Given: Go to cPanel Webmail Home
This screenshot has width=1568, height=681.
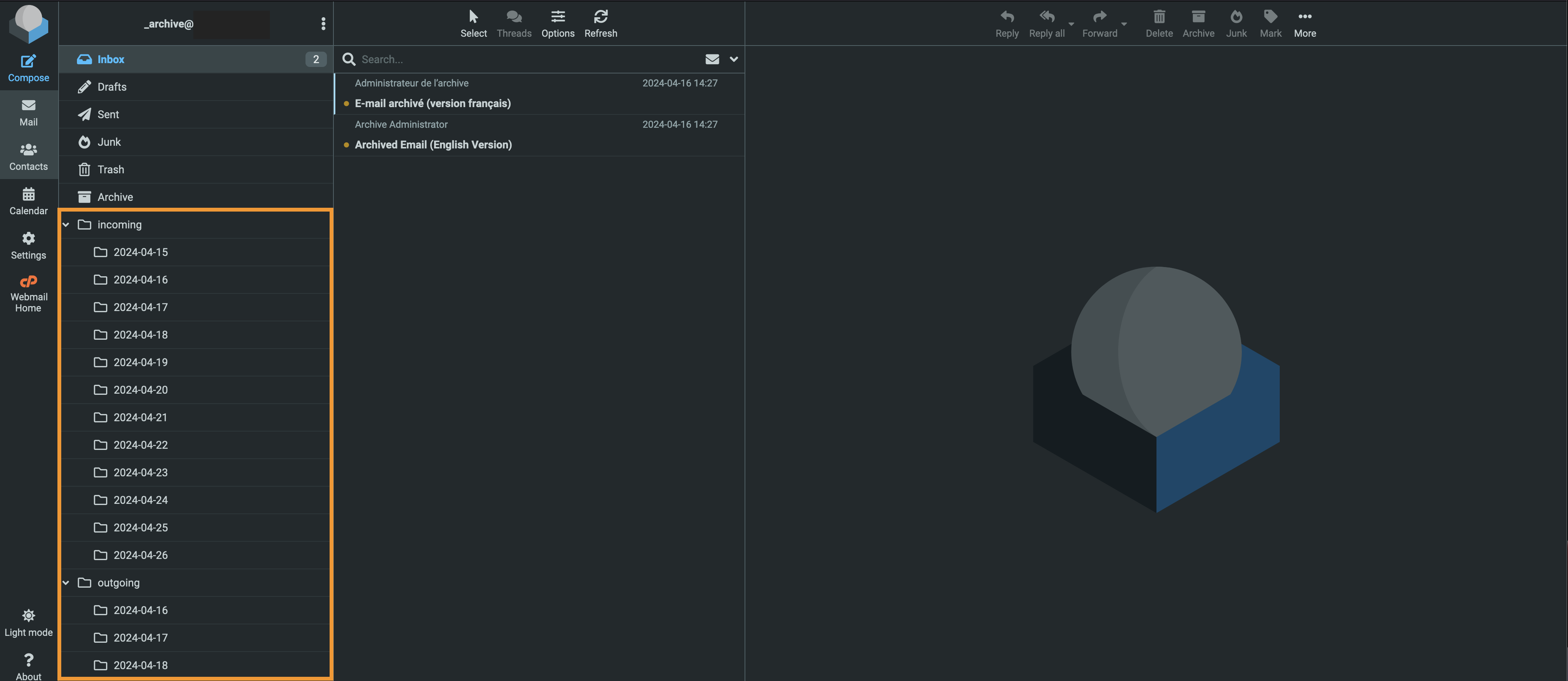Looking at the screenshot, I should pos(29,293).
